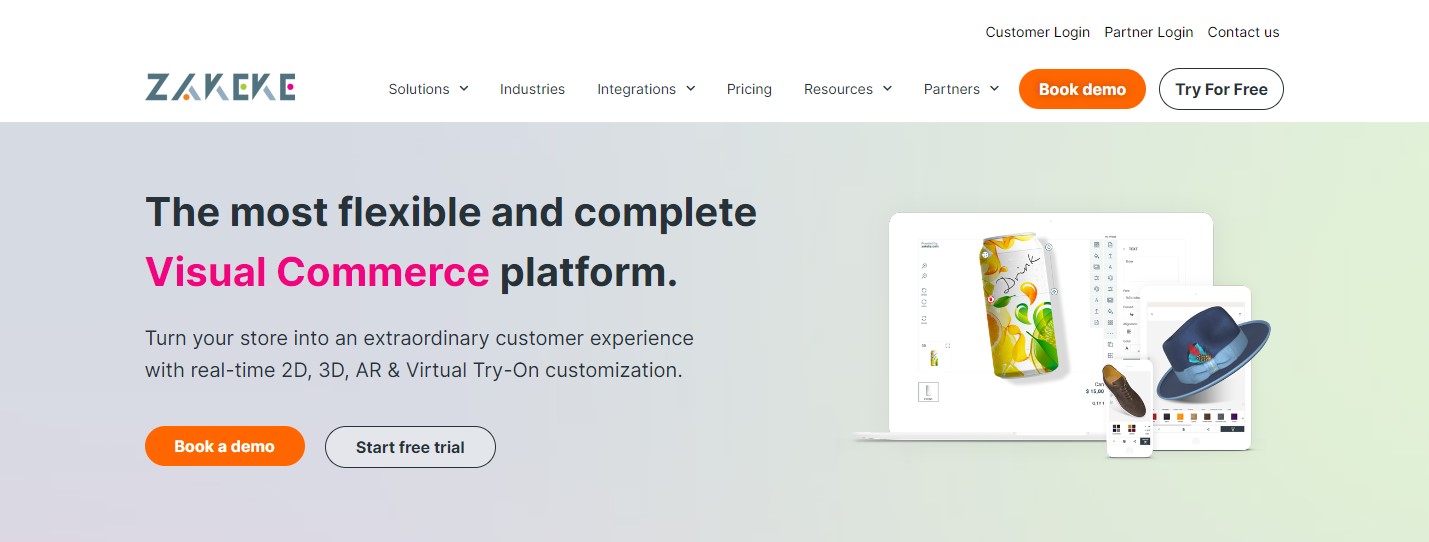1429x542 pixels.
Task: Click the Start free trial button
Action: [410, 447]
